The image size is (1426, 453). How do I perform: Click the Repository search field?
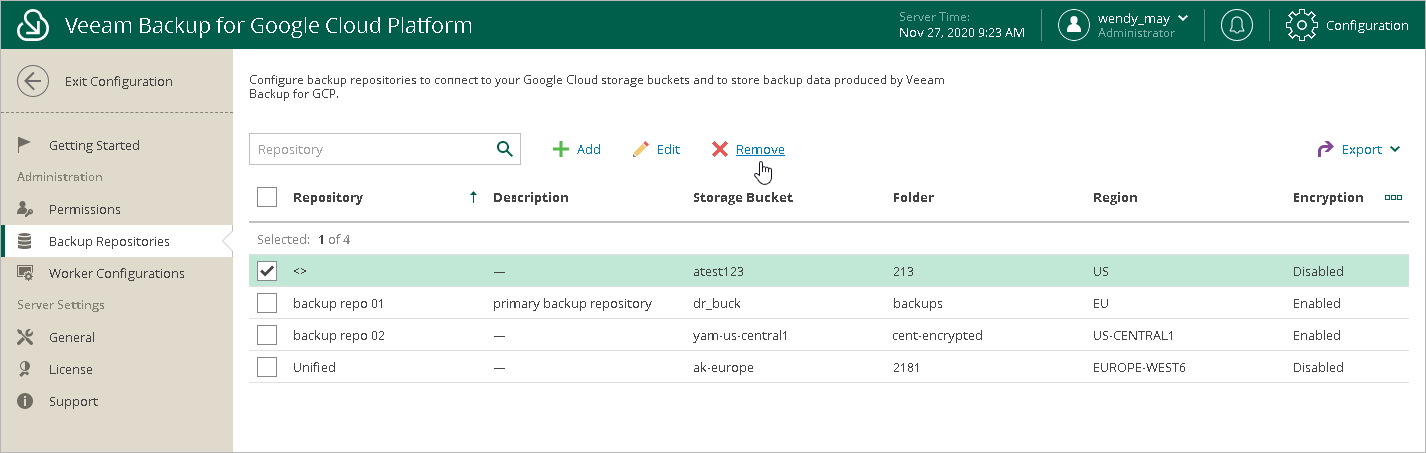370,149
